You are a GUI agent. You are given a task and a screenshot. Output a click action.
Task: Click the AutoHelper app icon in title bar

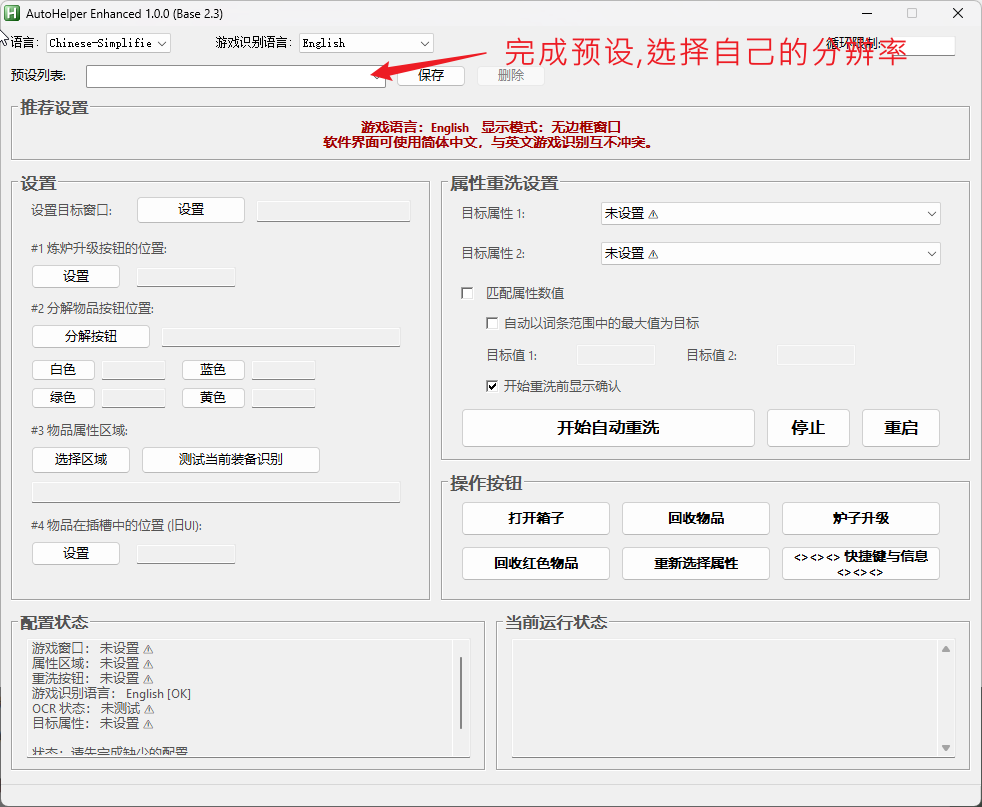(12, 13)
